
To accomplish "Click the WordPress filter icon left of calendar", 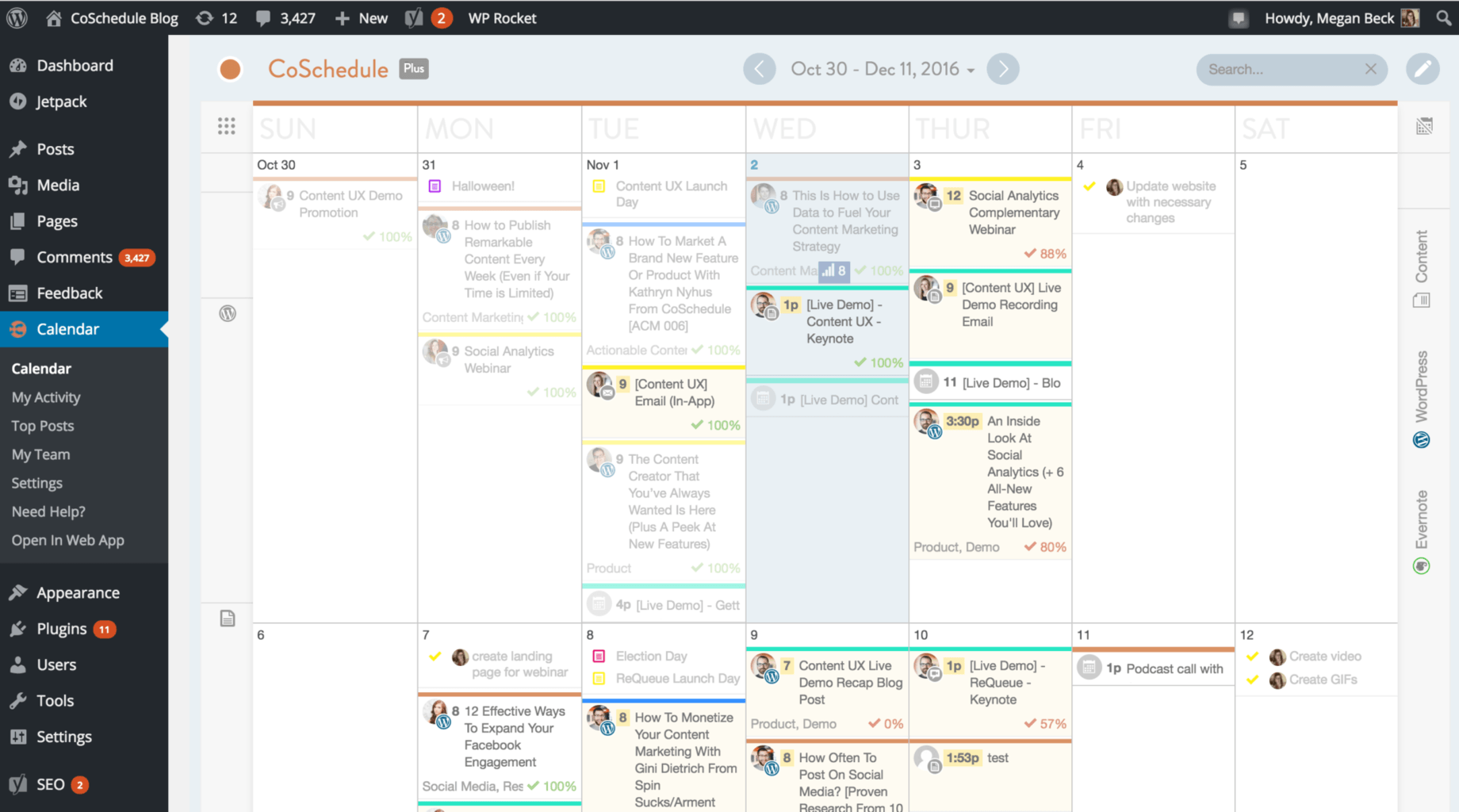I will tap(228, 313).
